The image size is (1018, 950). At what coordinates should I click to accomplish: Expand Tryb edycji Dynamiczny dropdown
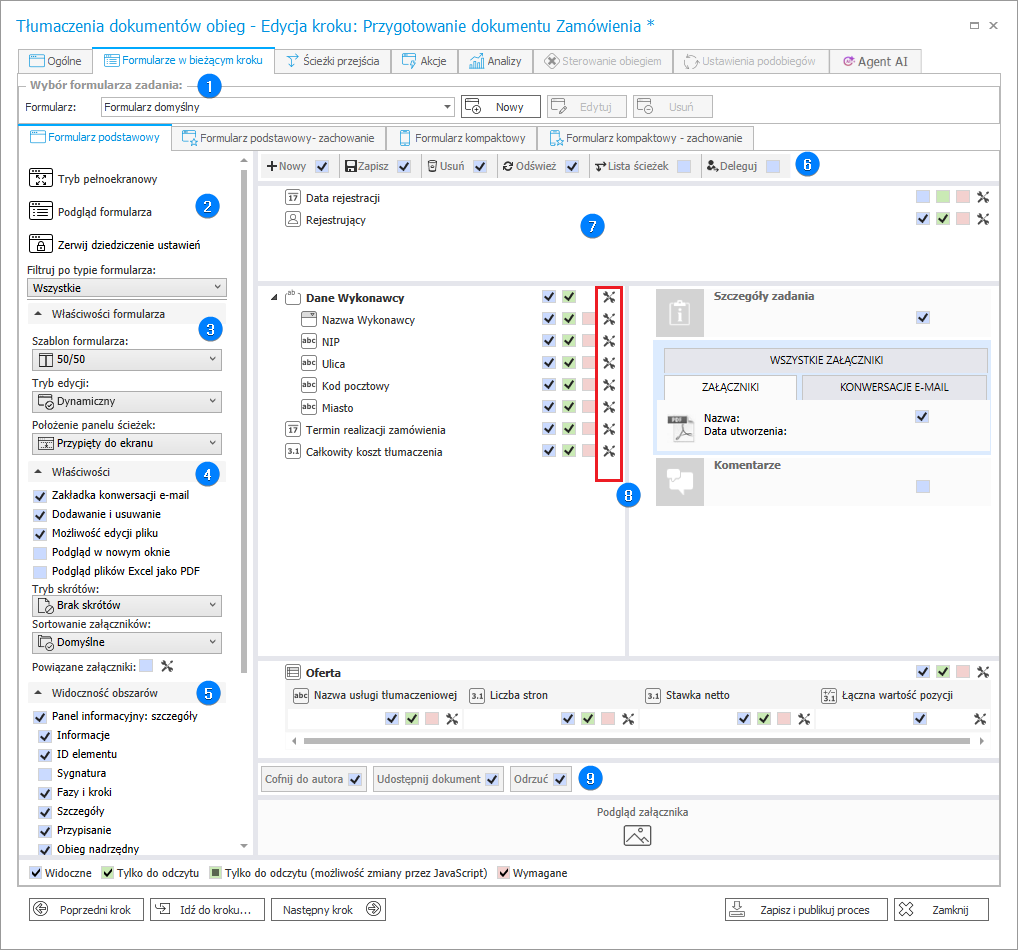[125, 401]
